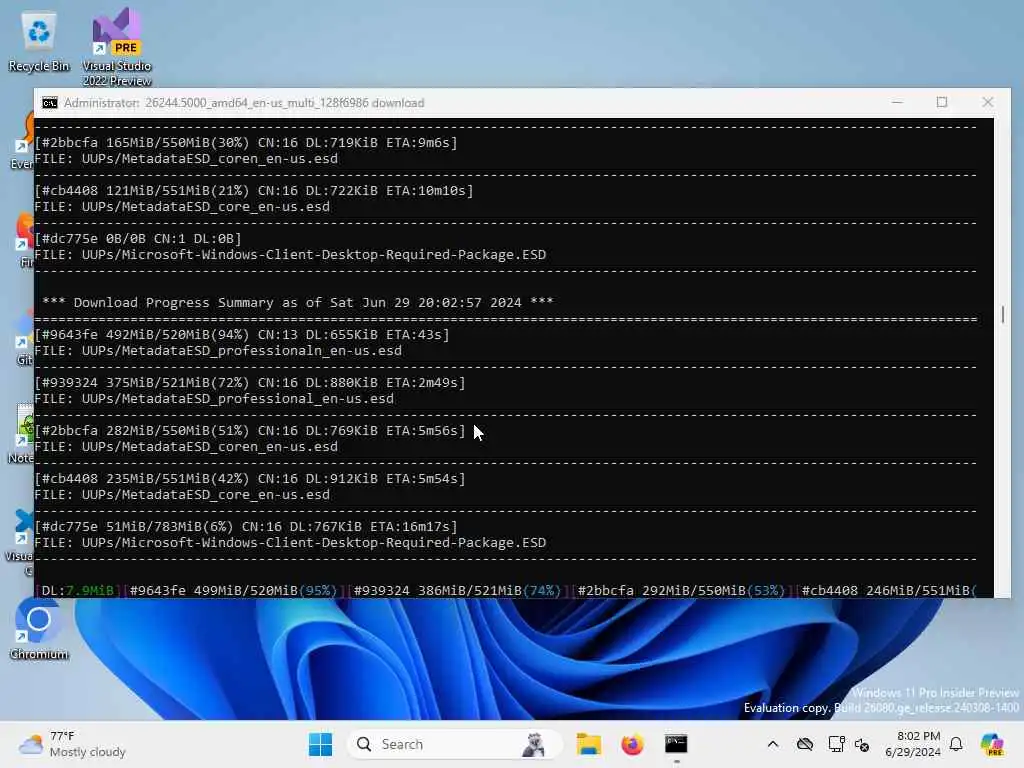
Task: Click the '#9643fe 492MiB/520MiB(94%)' progress line
Action: (x=242, y=335)
